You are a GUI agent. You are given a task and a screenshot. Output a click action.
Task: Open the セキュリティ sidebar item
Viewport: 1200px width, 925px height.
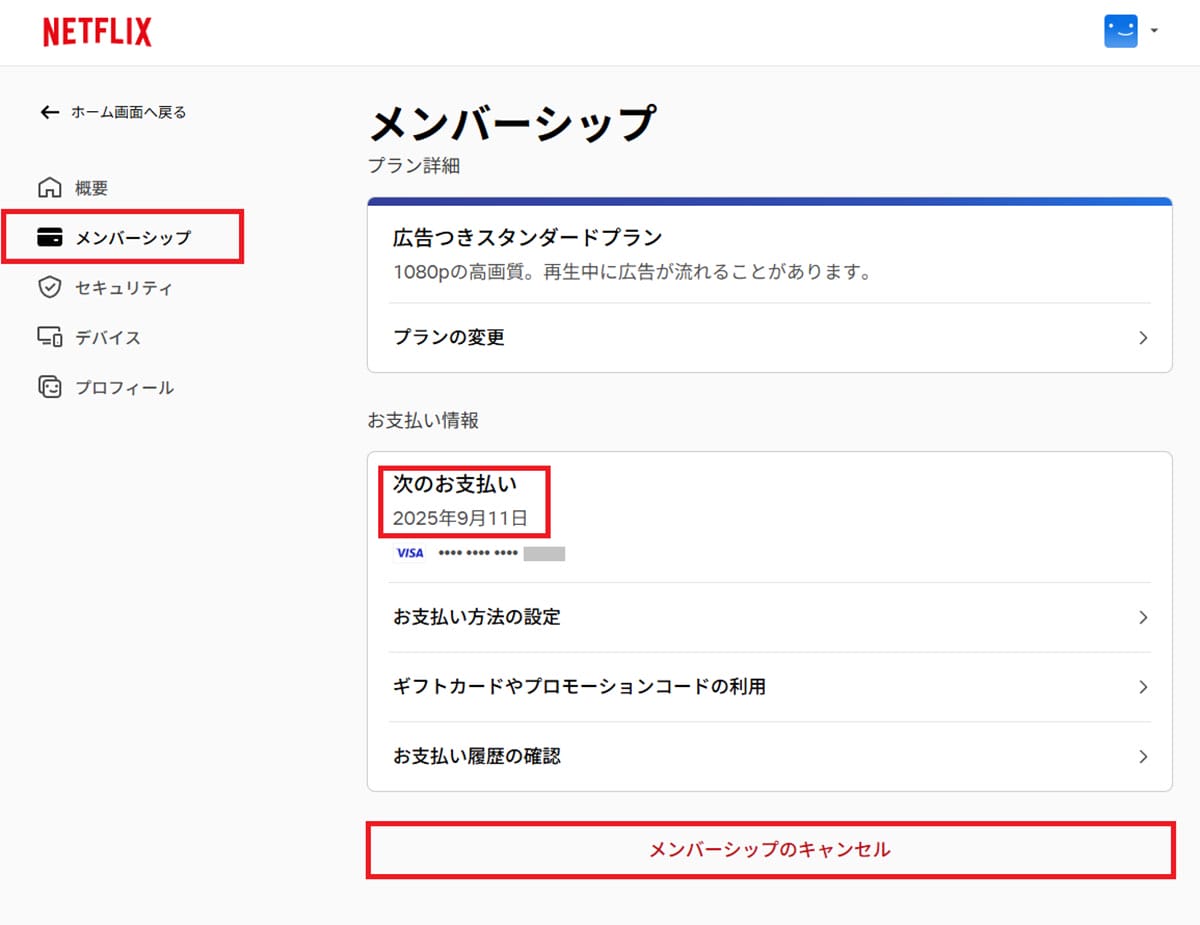[124, 288]
